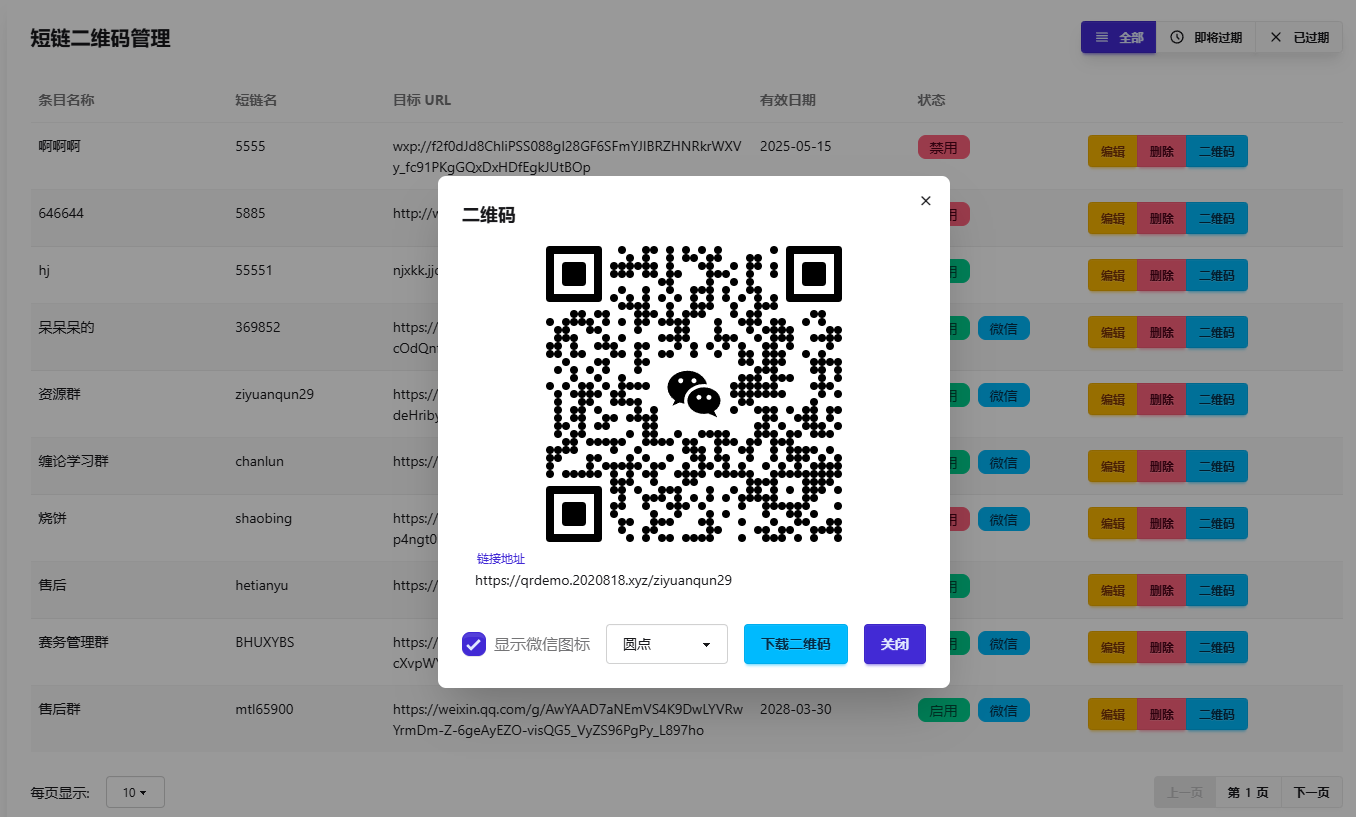Edit the 啊啊啊 entry
The width and height of the screenshot is (1356, 817).
(x=1112, y=152)
